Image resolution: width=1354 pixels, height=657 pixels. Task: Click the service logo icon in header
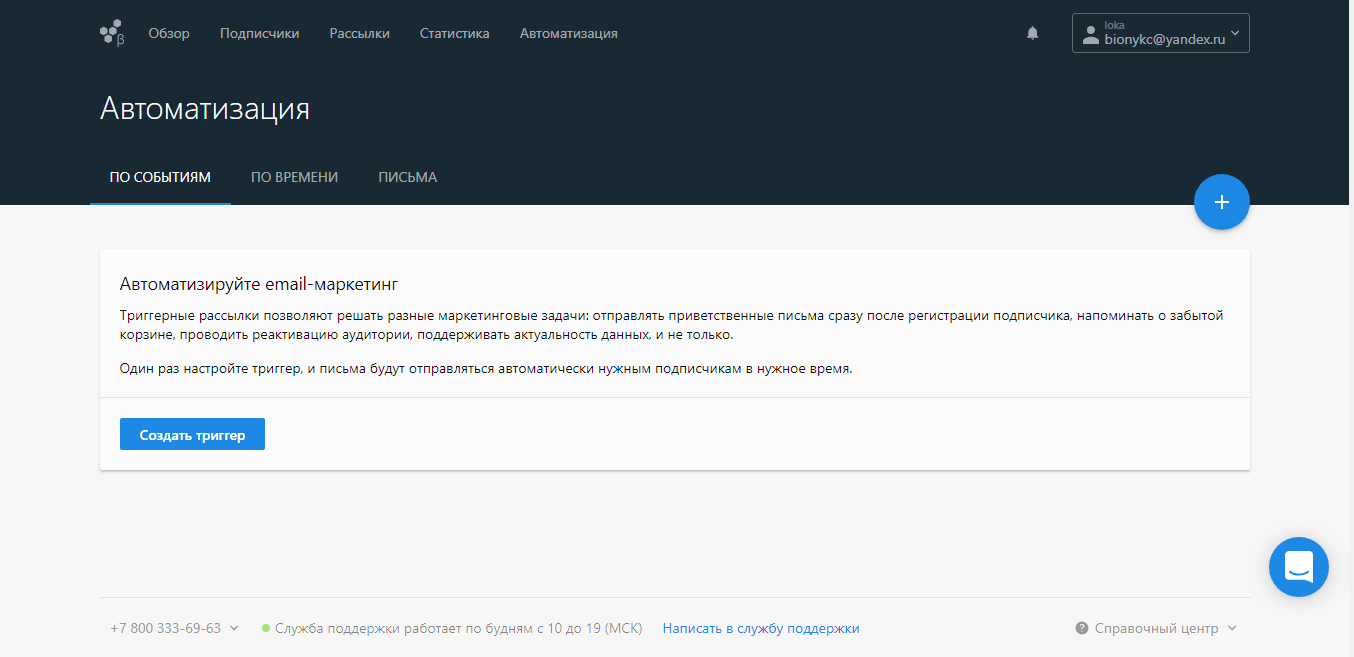point(112,33)
